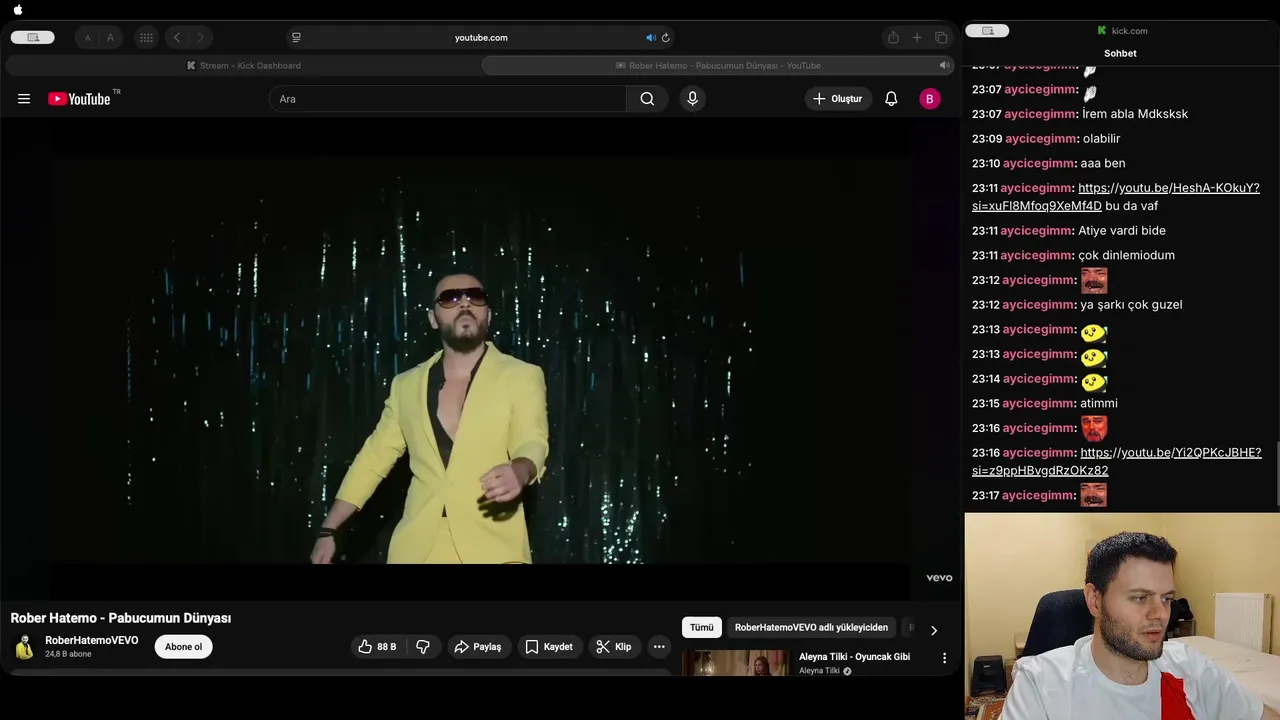Decrease text size with small A button
This screenshot has height=720, width=1280.
tap(87, 38)
